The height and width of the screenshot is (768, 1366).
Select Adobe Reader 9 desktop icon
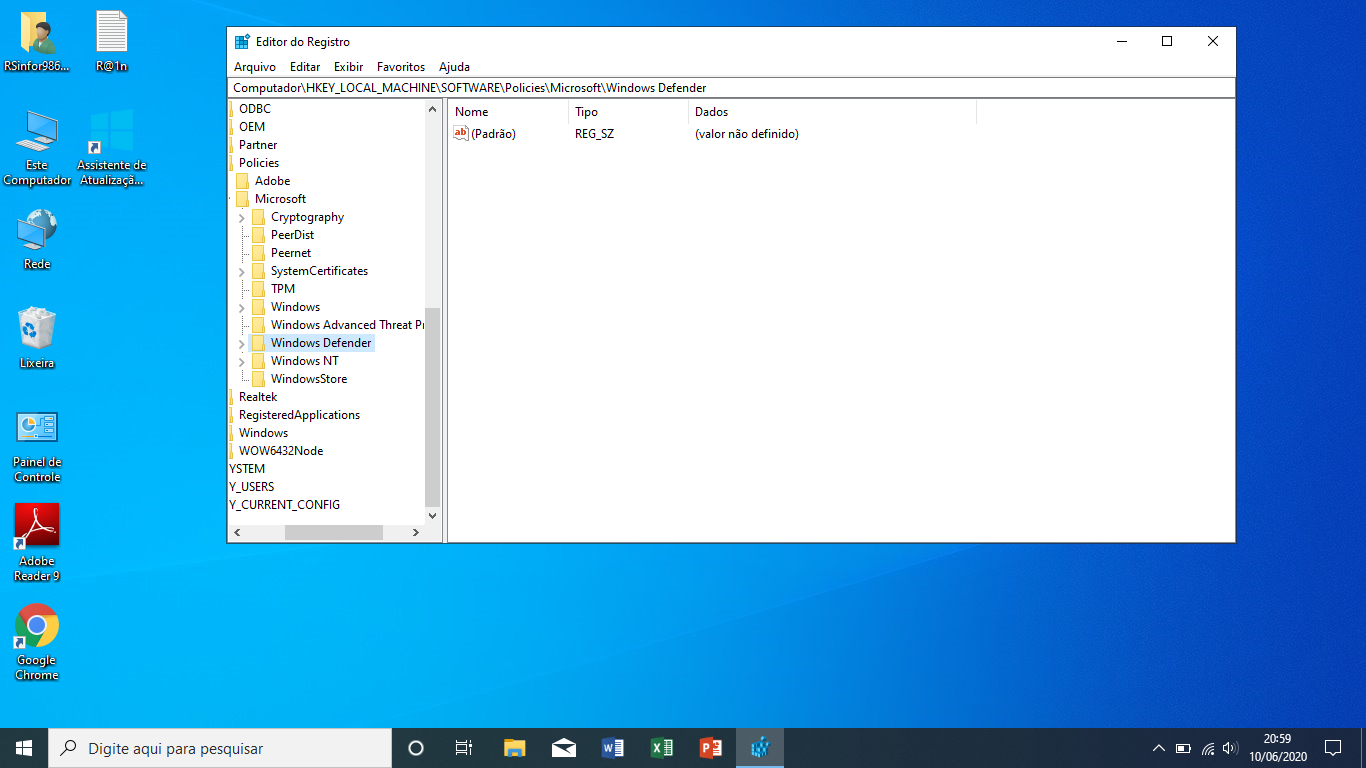(37, 542)
